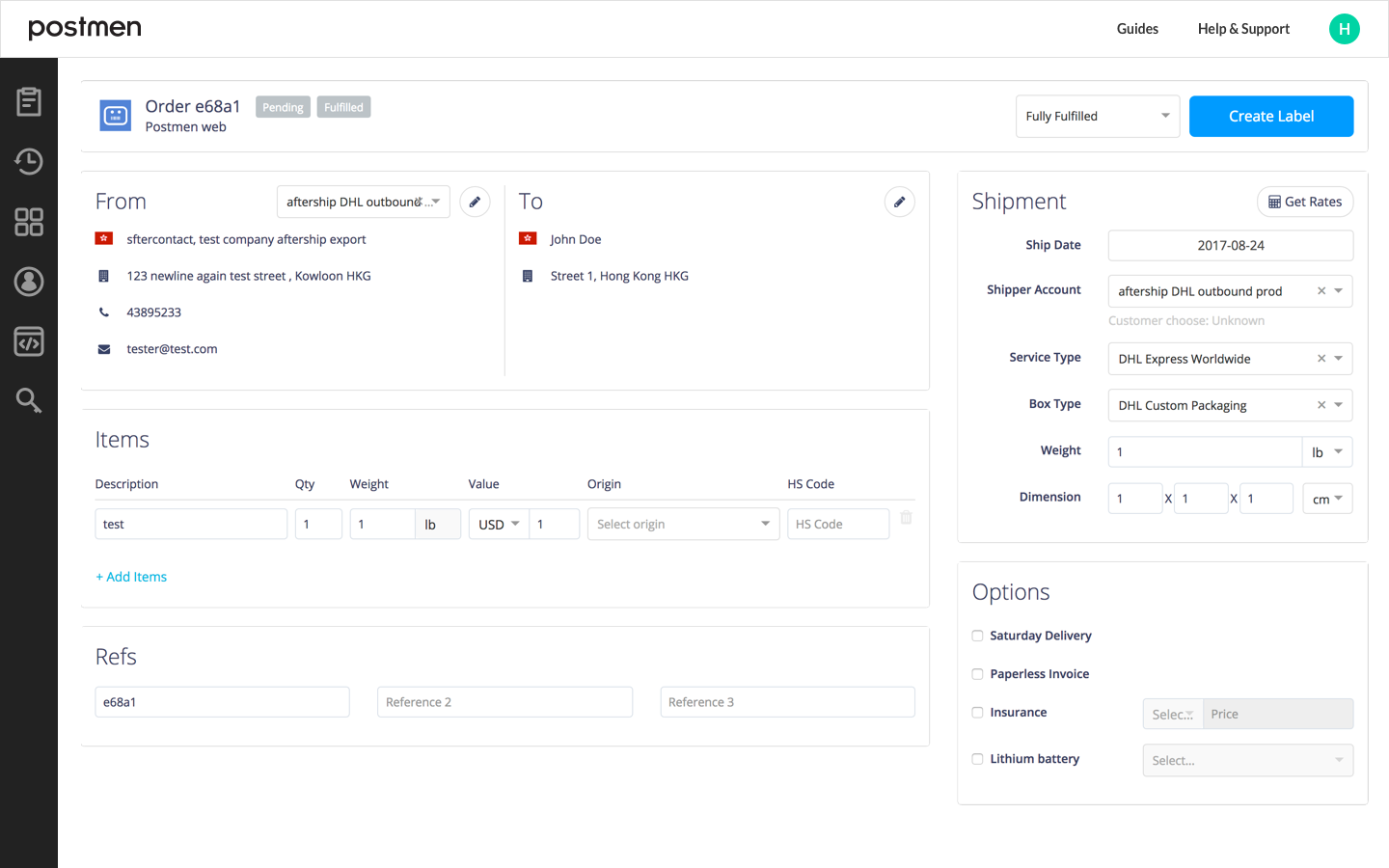Open the shipment weight unit lb dropdown
This screenshot has height=868, width=1389.
[1327, 451]
